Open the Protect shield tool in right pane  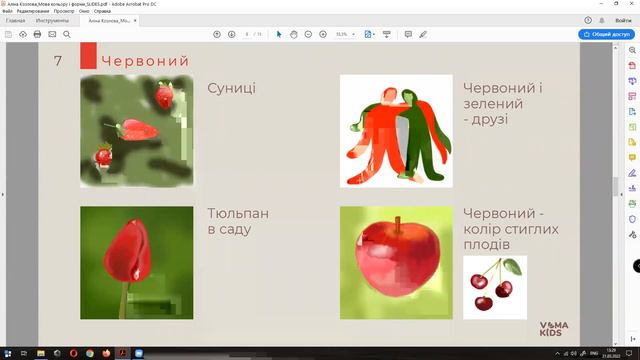pos(632,219)
